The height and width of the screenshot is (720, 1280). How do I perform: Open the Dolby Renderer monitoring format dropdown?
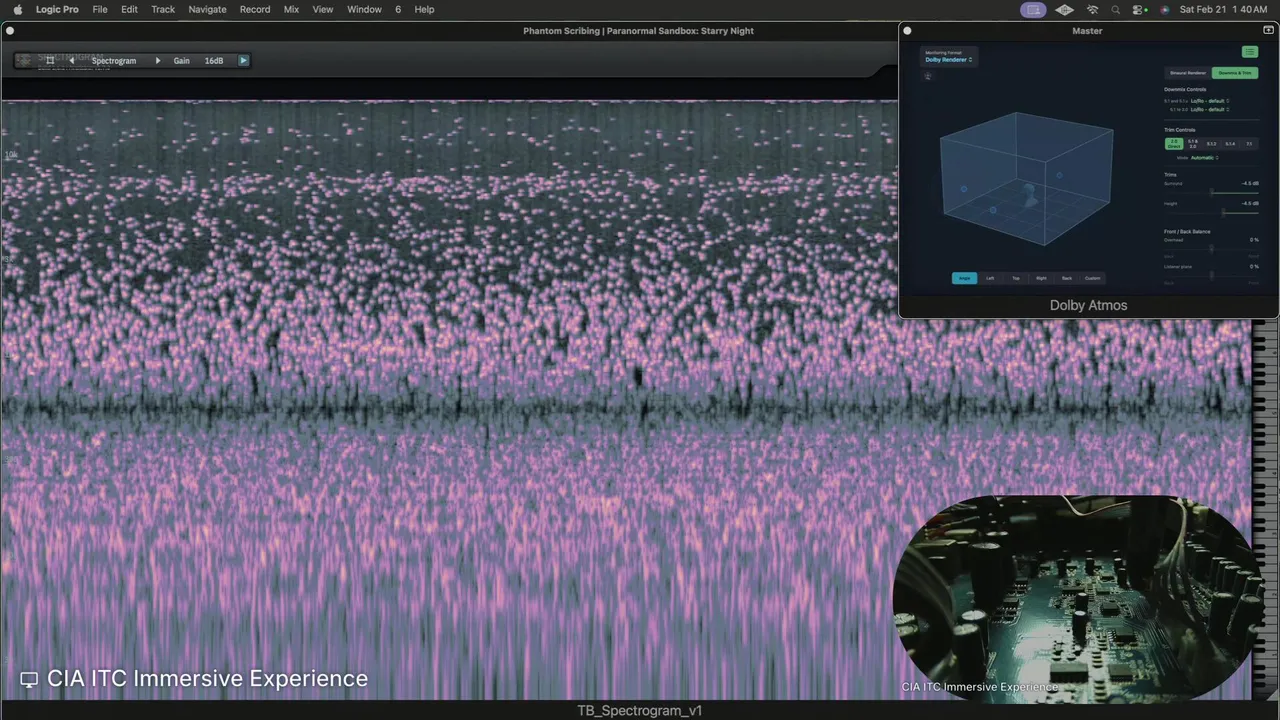(x=949, y=60)
